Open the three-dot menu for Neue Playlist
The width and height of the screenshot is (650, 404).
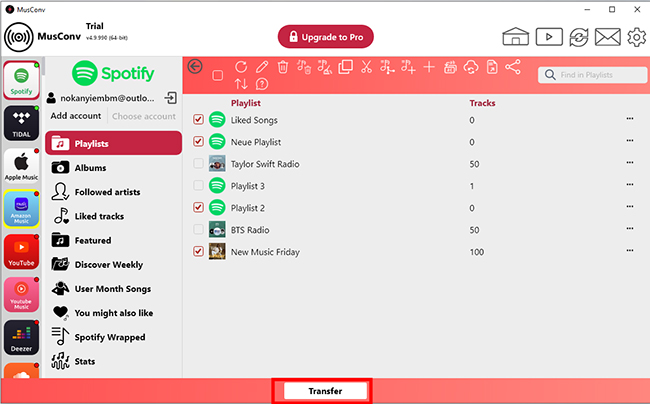point(630,140)
